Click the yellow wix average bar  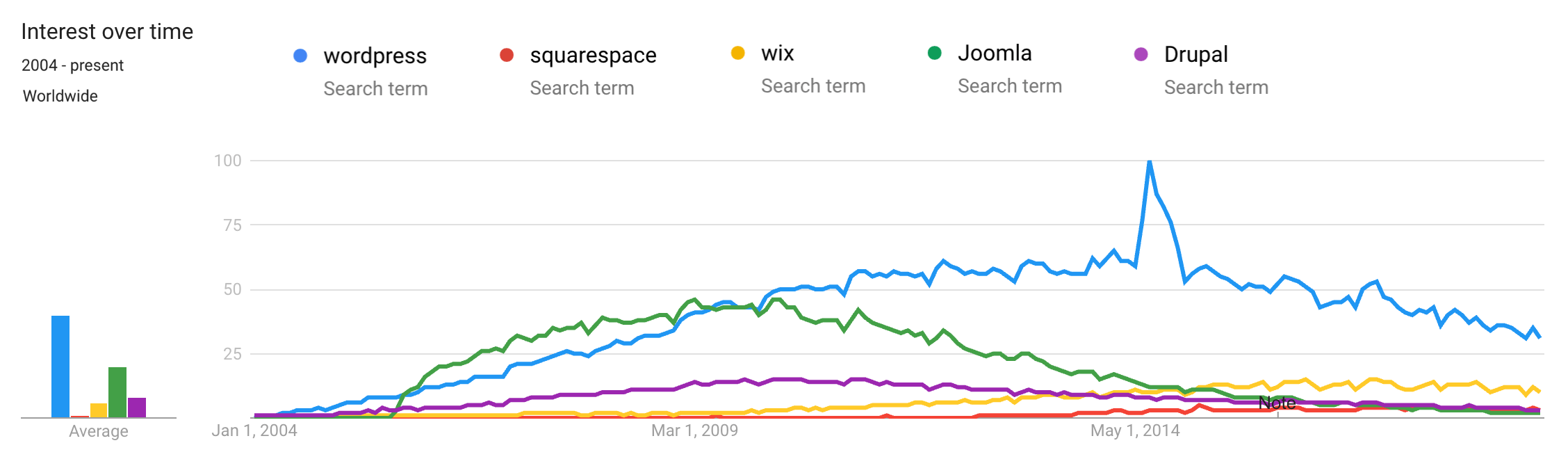point(99,410)
